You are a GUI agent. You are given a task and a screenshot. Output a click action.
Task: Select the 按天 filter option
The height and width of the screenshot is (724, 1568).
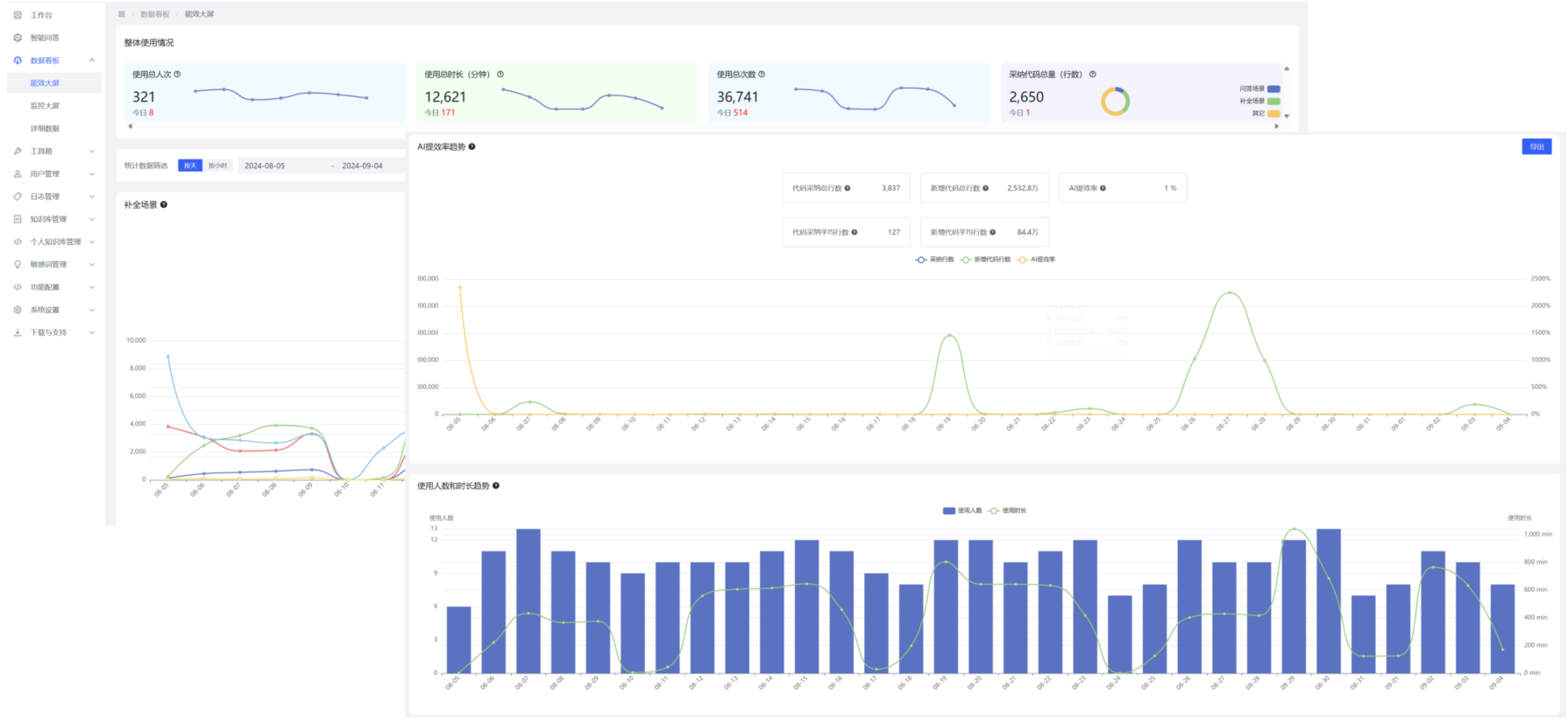coord(190,166)
